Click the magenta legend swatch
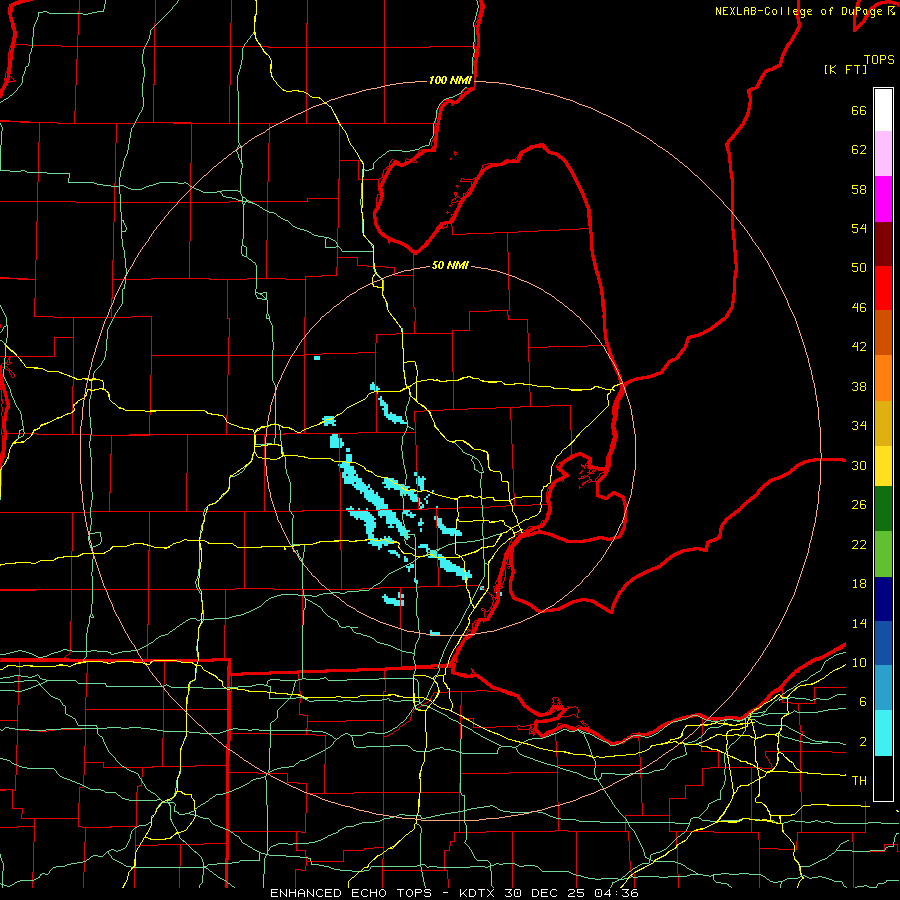This screenshot has width=900, height=900. point(883,199)
